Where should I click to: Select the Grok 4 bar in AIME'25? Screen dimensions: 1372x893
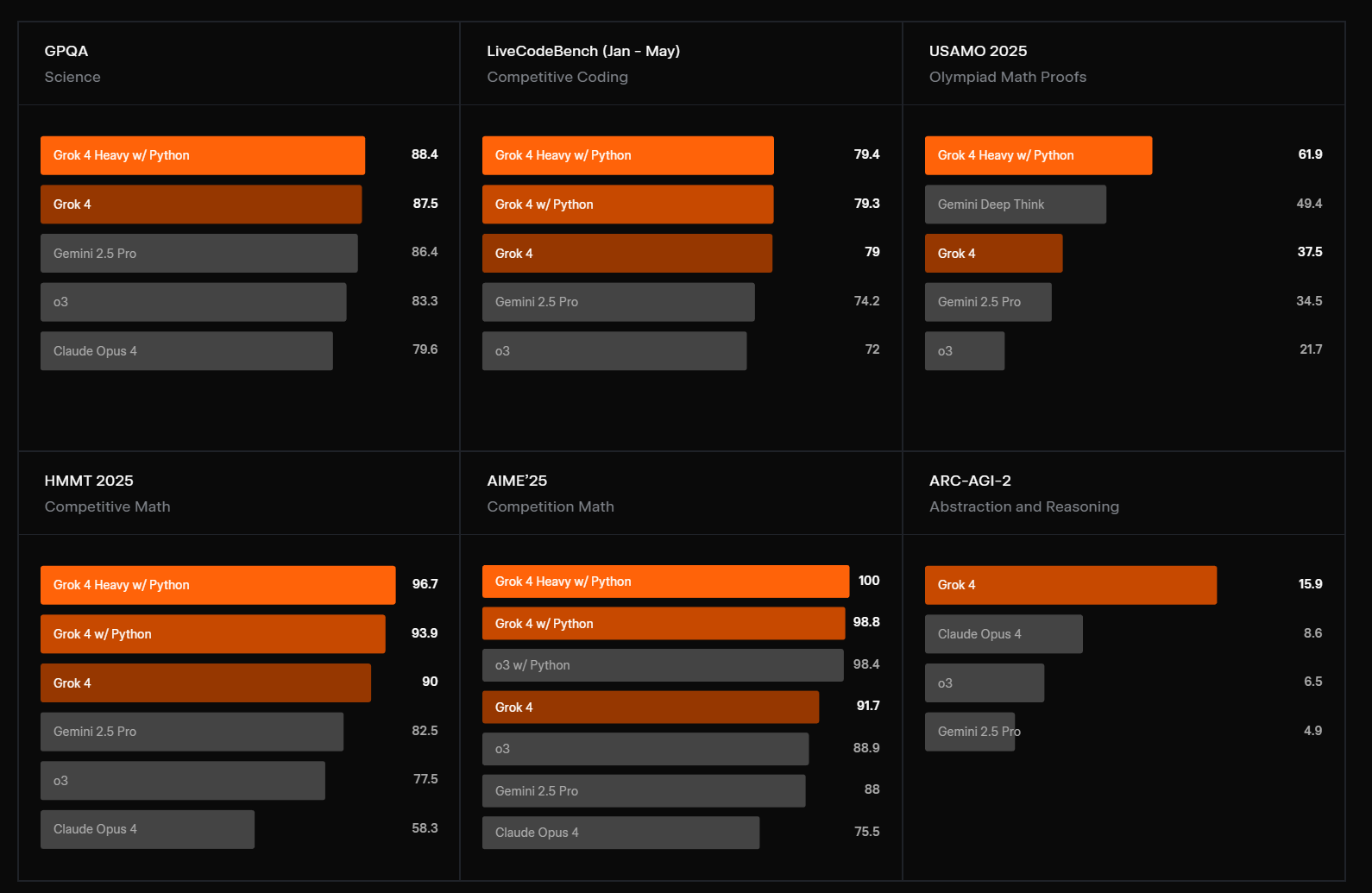651,707
